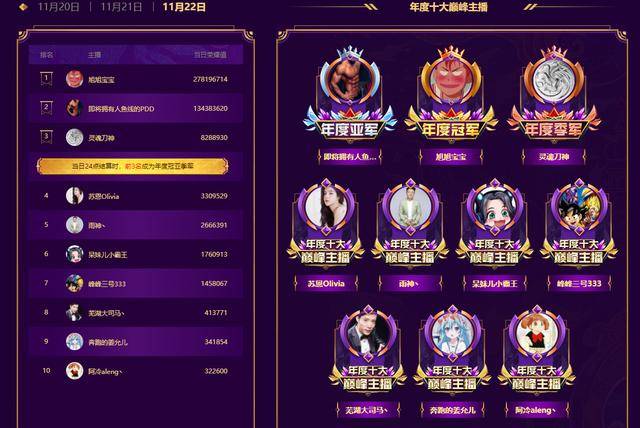
Task: Open the 年度季军 third-place badge portrait
Action: coord(553,80)
